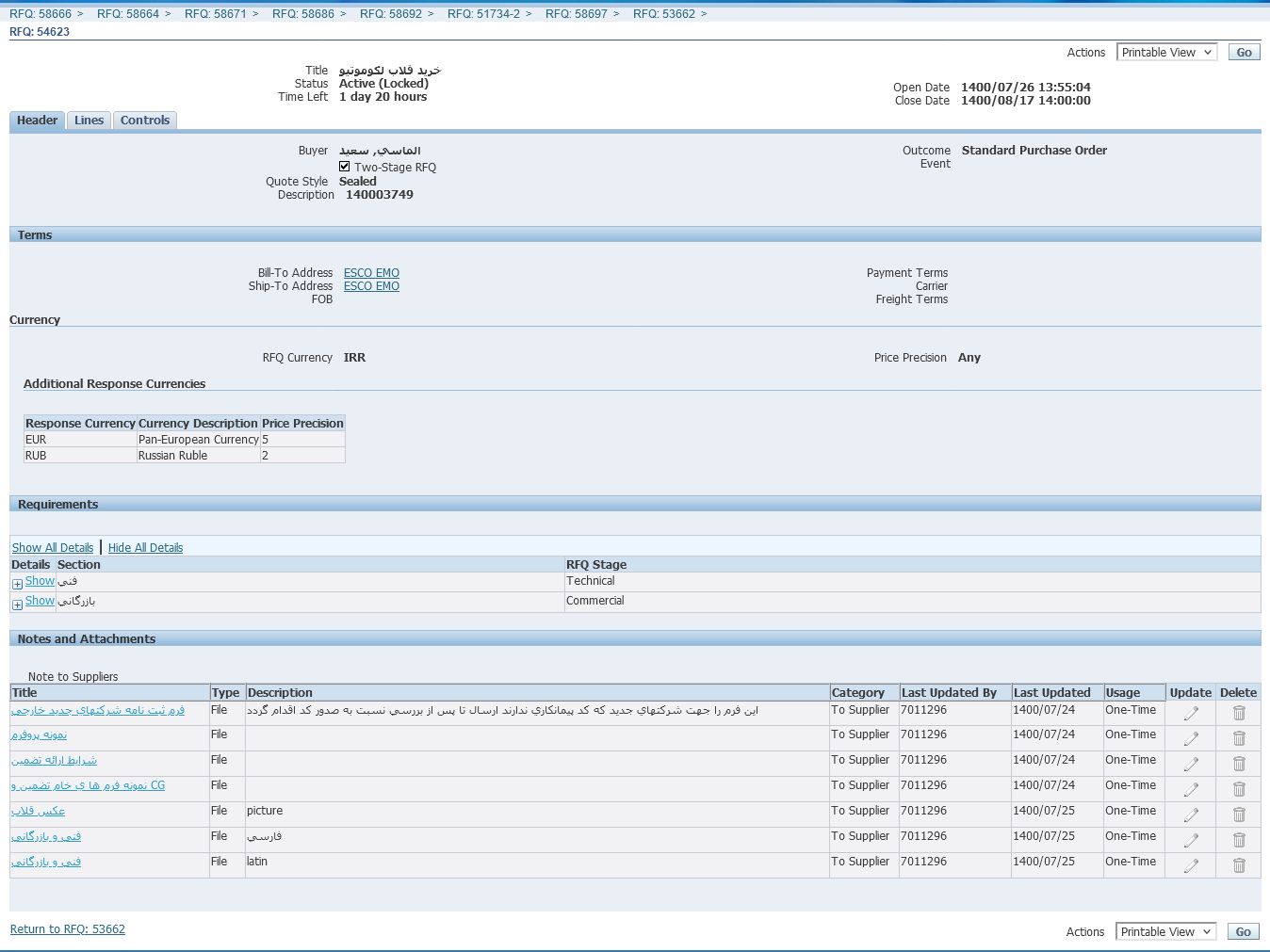The height and width of the screenshot is (952, 1270).
Task: Open the second attachment title link
Action: [39, 734]
